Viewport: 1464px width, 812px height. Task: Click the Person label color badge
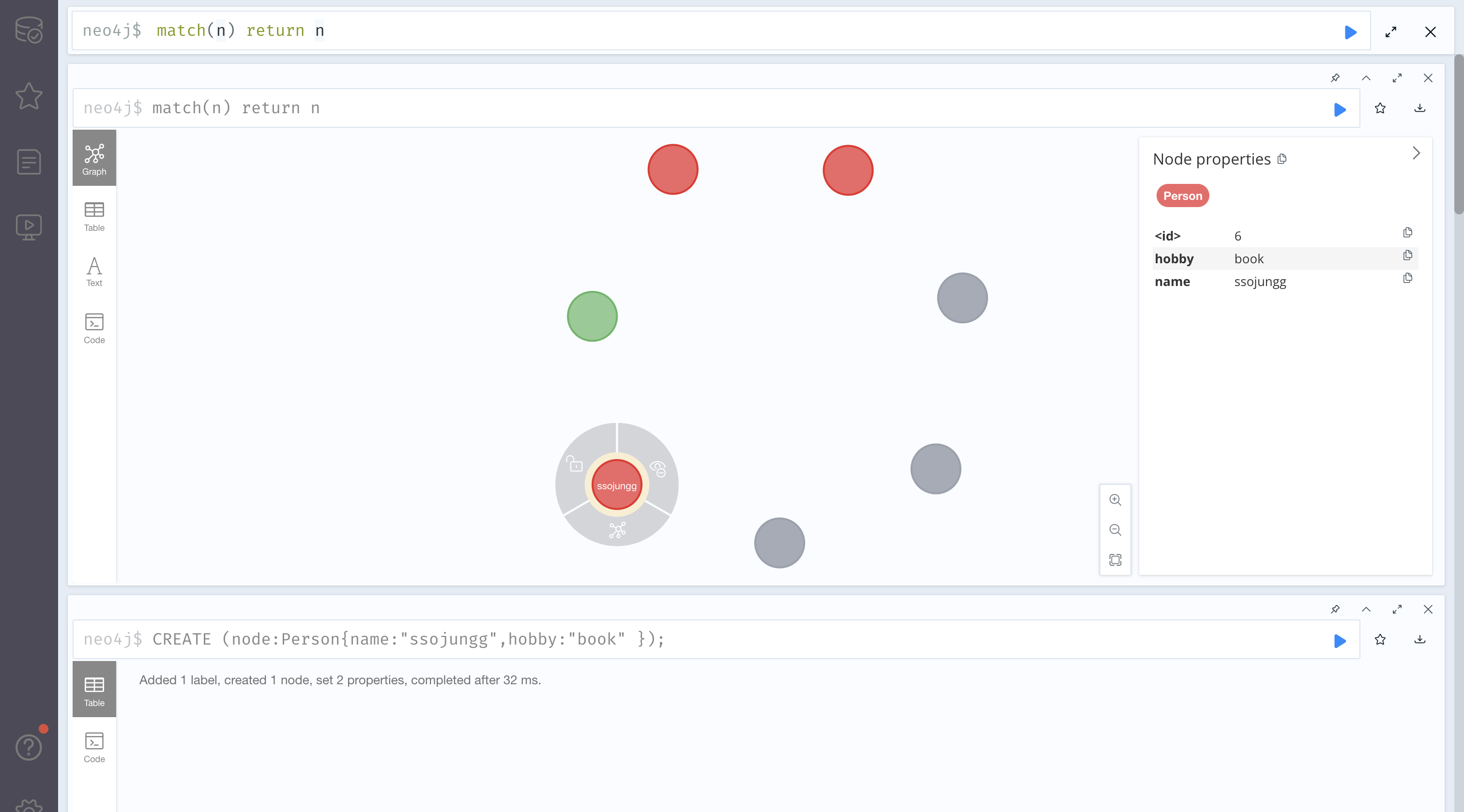coord(1182,196)
